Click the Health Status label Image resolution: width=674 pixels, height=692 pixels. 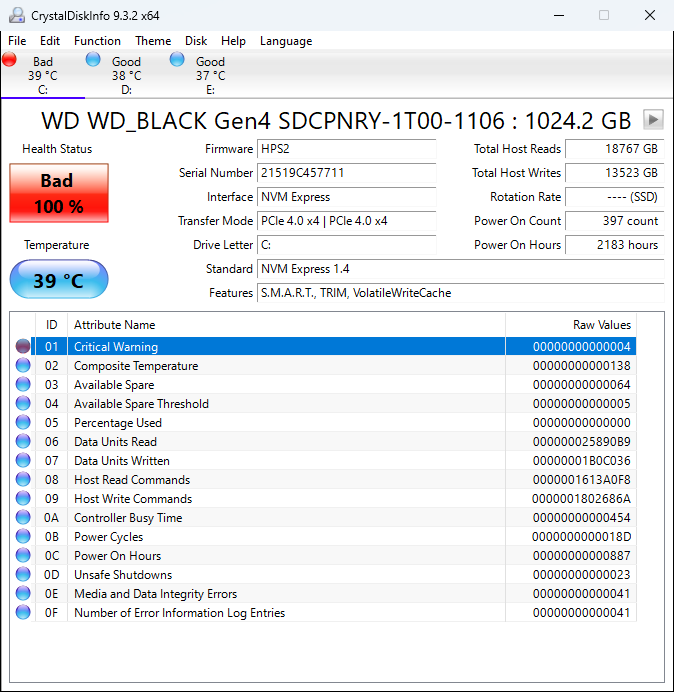57,149
